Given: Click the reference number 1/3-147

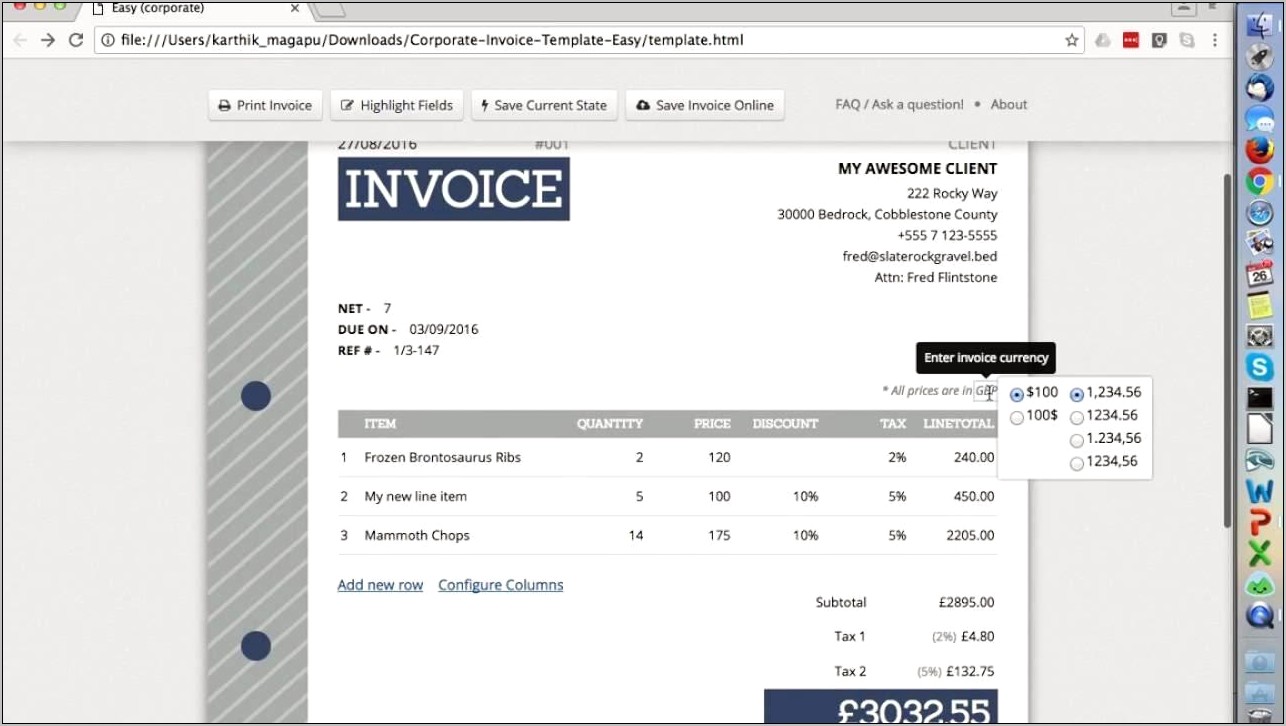Looking at the screenshot, I should tap(415, 350).
